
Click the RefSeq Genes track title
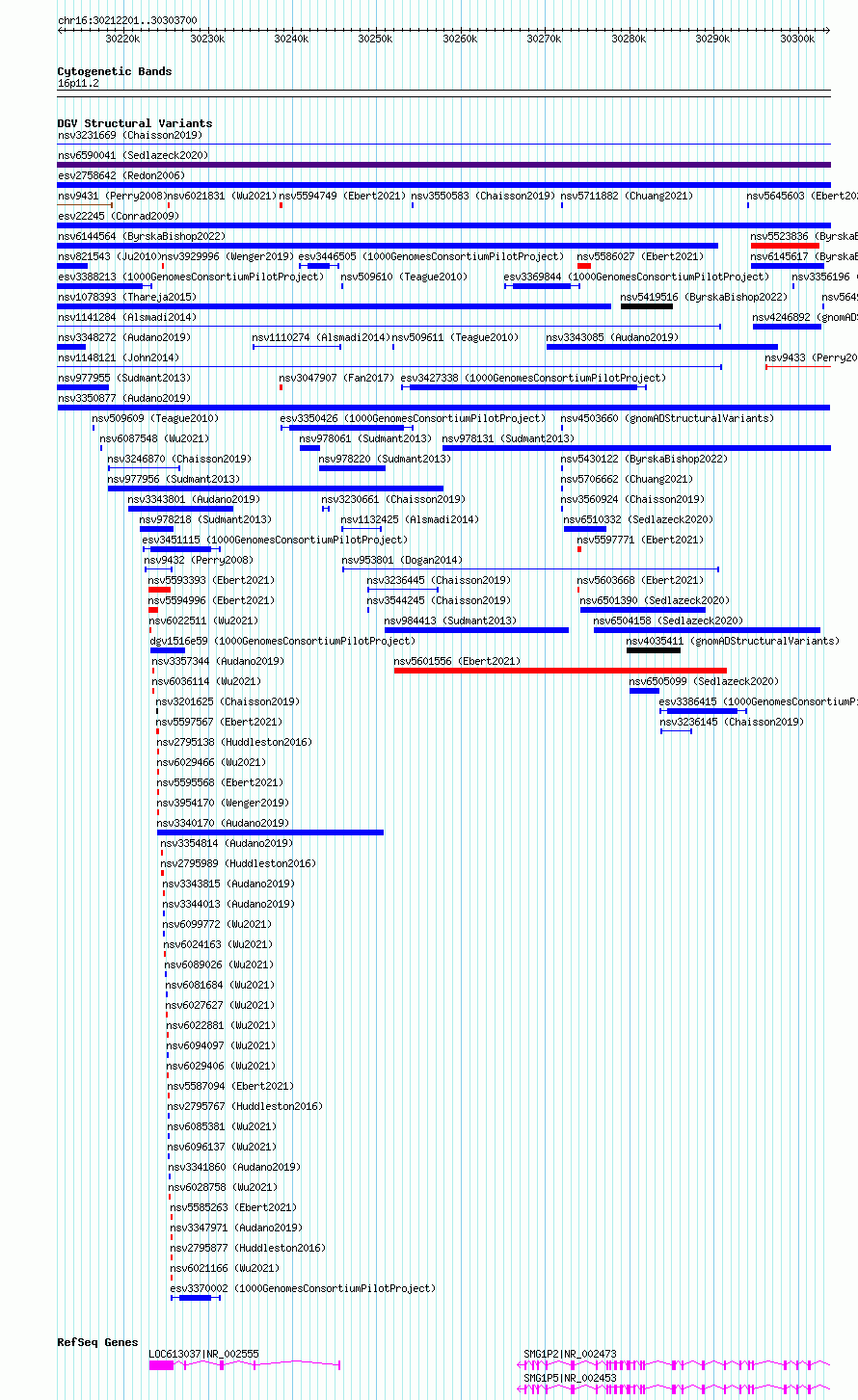97,1342
